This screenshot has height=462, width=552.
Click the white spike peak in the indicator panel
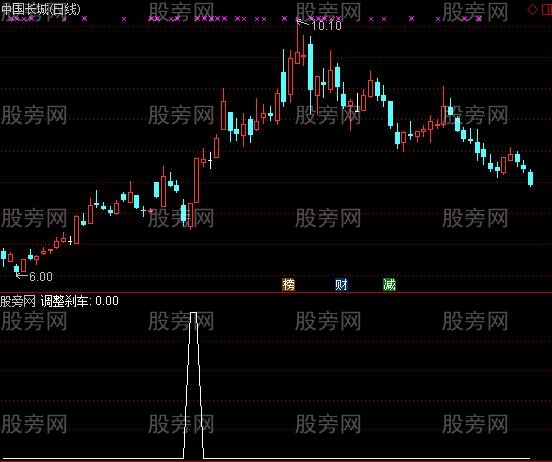(x=193, y=313)
